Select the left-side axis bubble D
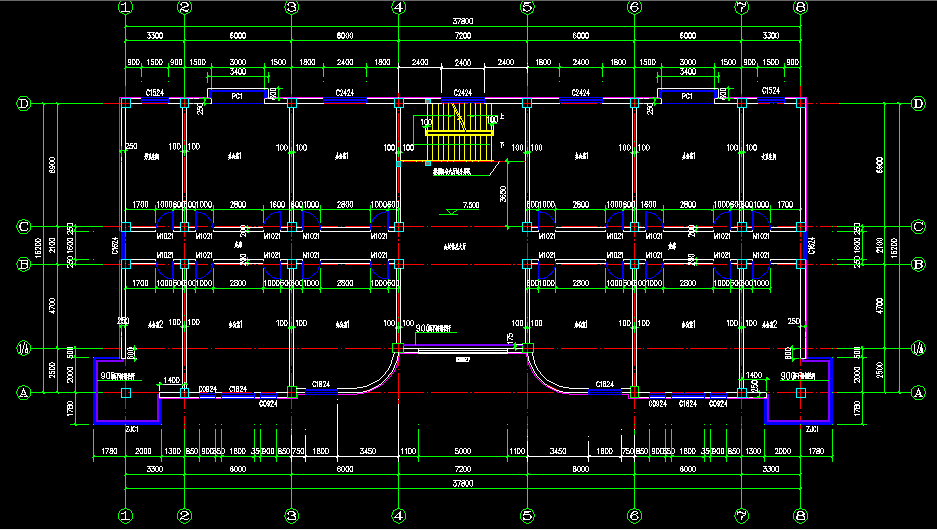Viewport: 937px width, 530px height. tap(23, 103)
